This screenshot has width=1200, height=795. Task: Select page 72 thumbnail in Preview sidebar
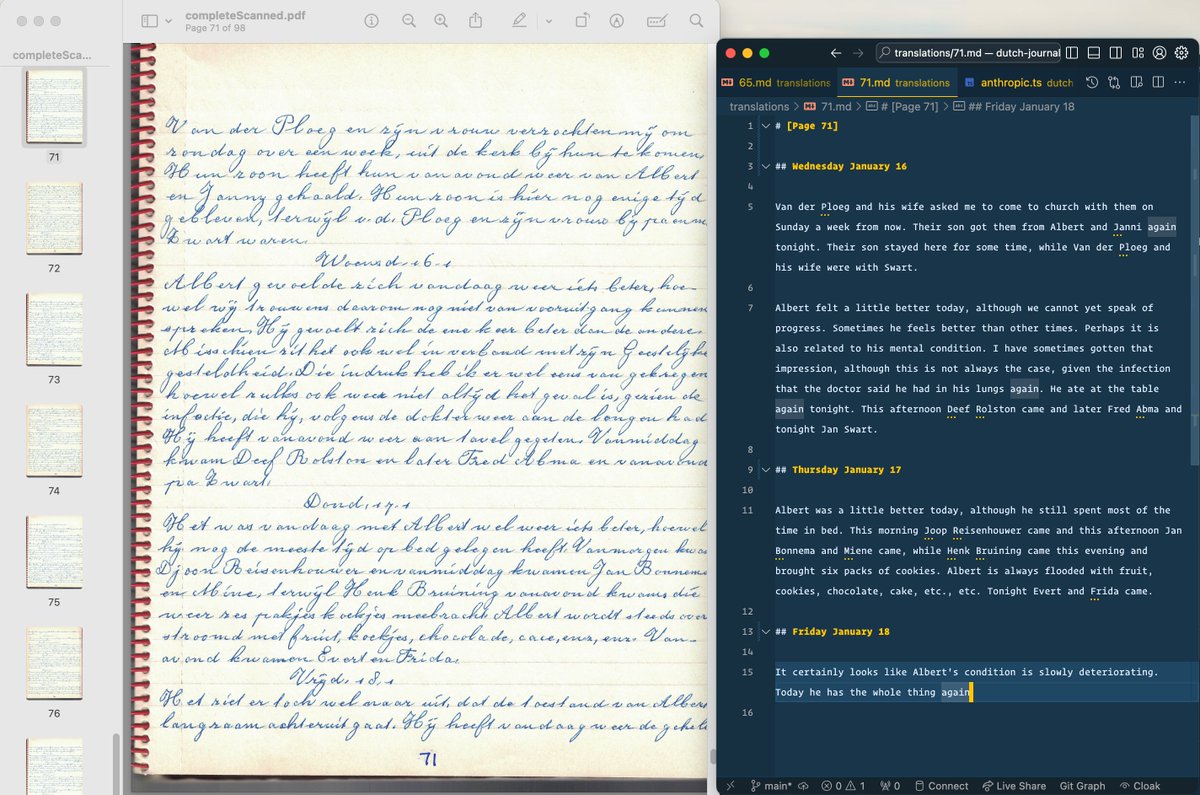54,218
